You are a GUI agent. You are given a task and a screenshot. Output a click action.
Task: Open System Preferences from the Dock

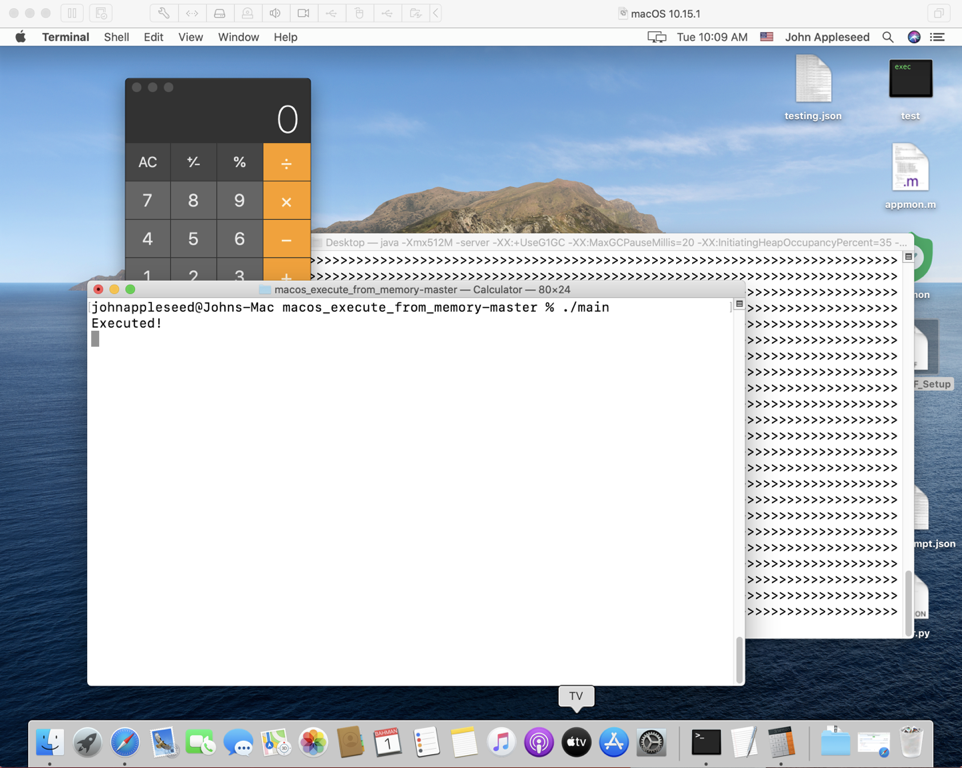pos(651,742)
